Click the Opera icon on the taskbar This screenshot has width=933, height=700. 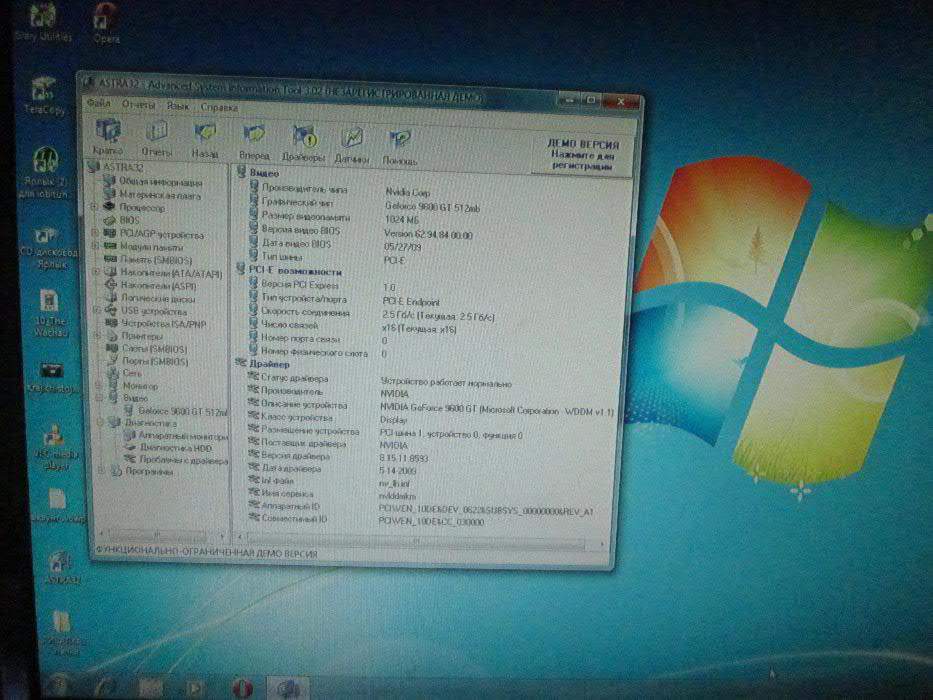(x=242, y=689)
